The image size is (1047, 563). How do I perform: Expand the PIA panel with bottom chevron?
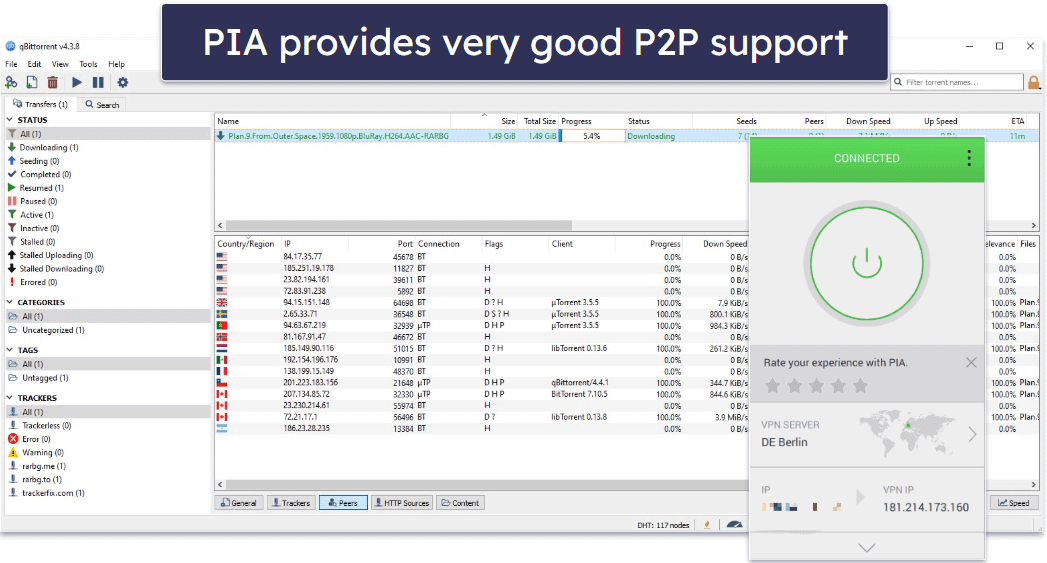coord(867,548)
